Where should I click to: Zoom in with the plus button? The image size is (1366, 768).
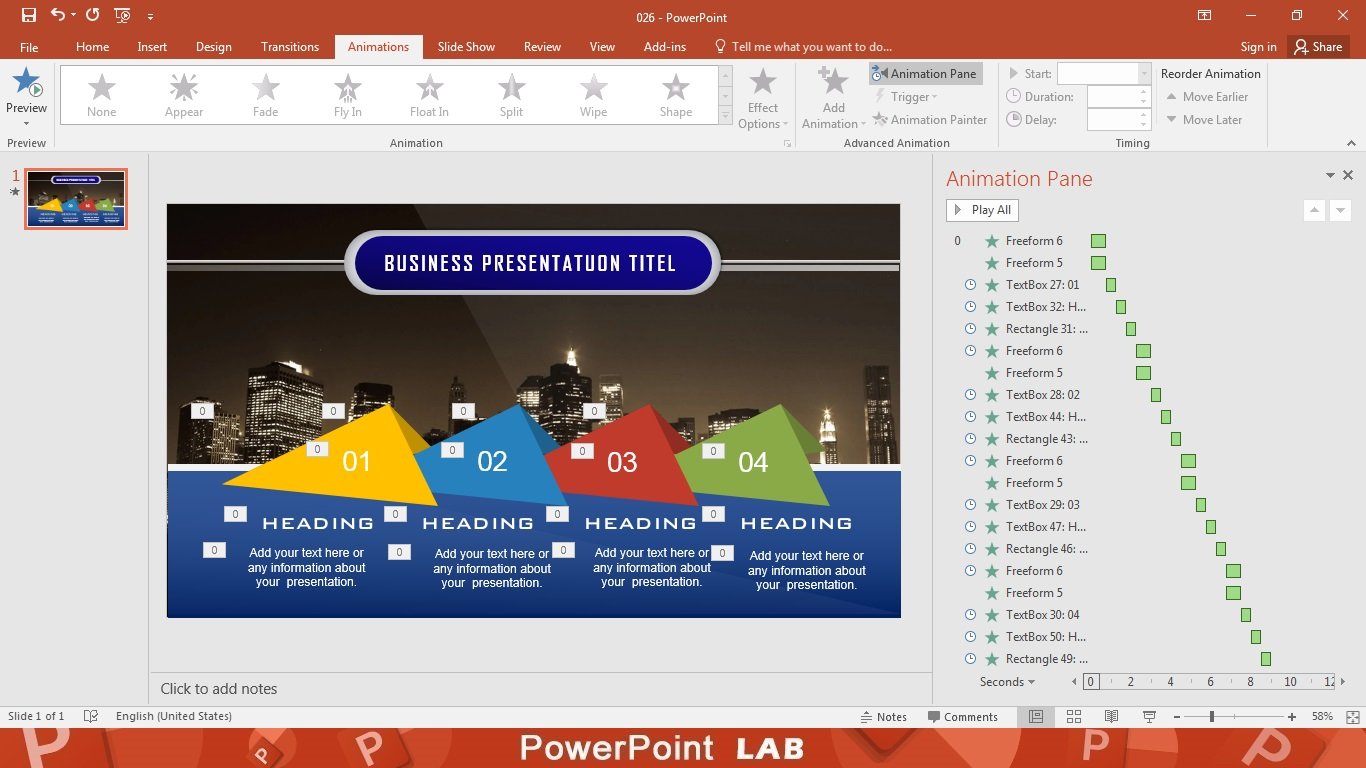click(x=1292, y=717)
